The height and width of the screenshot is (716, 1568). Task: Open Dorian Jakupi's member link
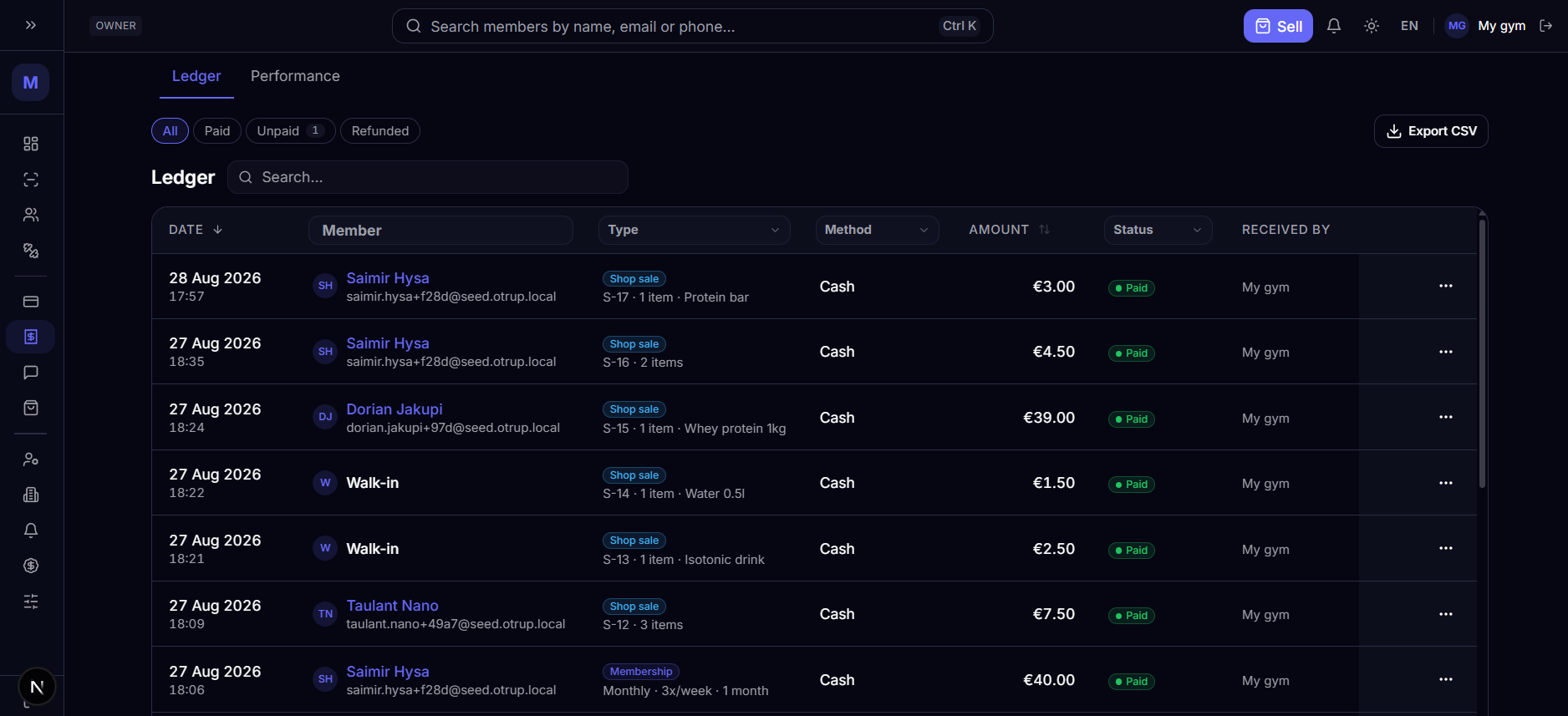click(395, 409)
